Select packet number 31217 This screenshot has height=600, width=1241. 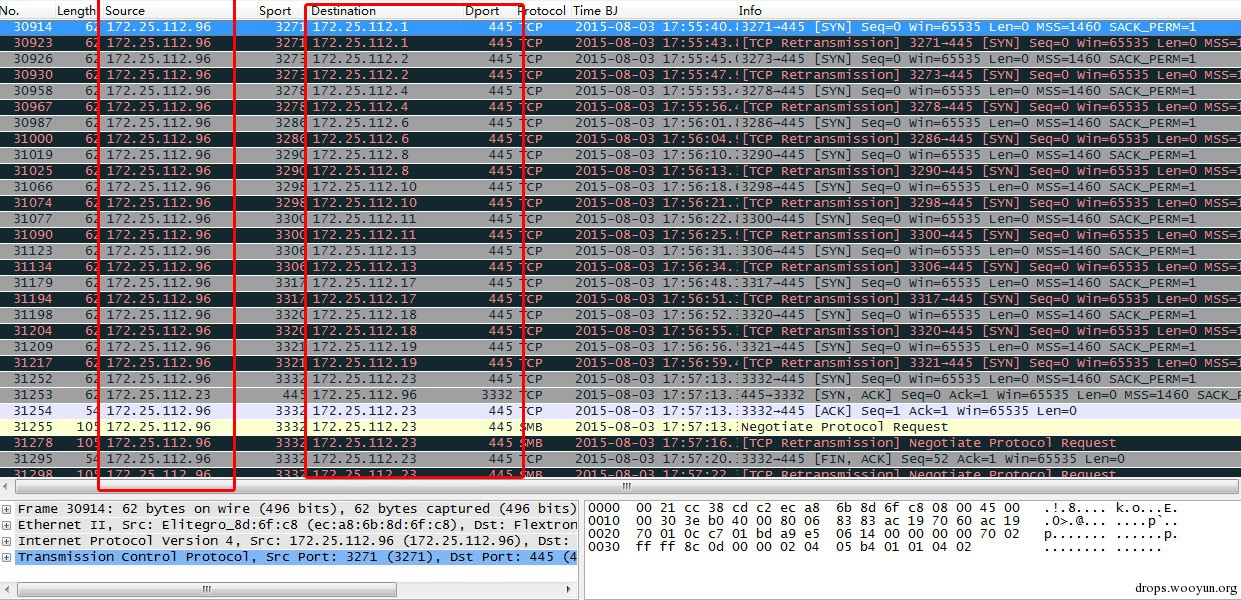pos(620,363)
